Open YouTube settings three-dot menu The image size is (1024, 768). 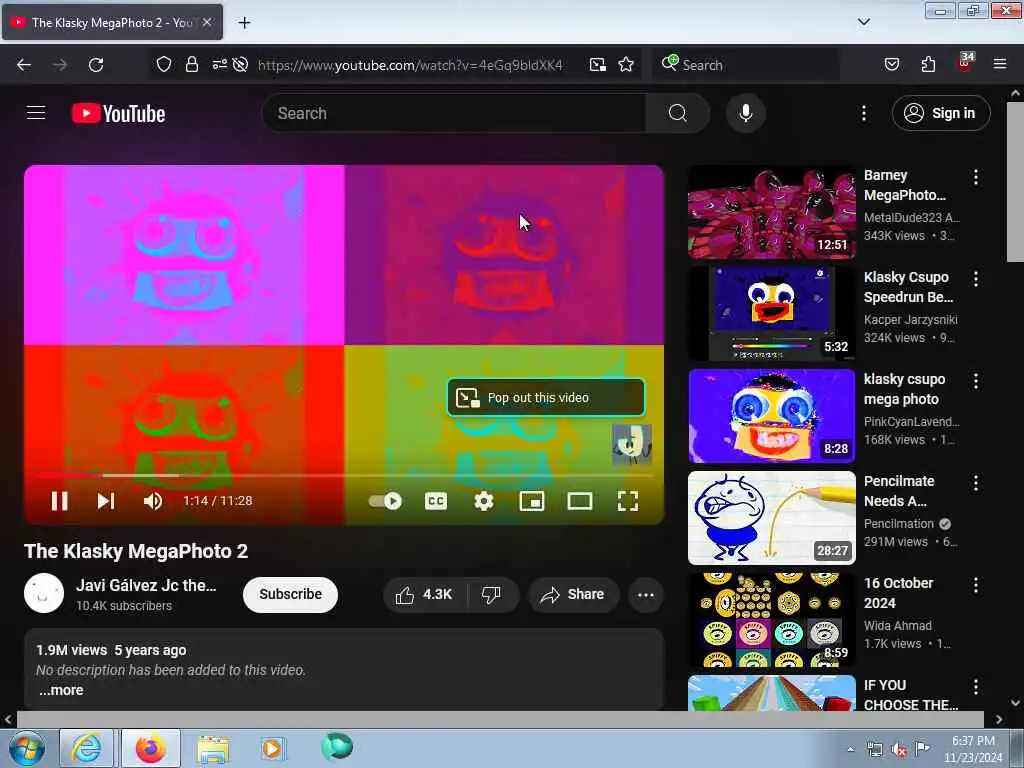[x=863, y=113]
